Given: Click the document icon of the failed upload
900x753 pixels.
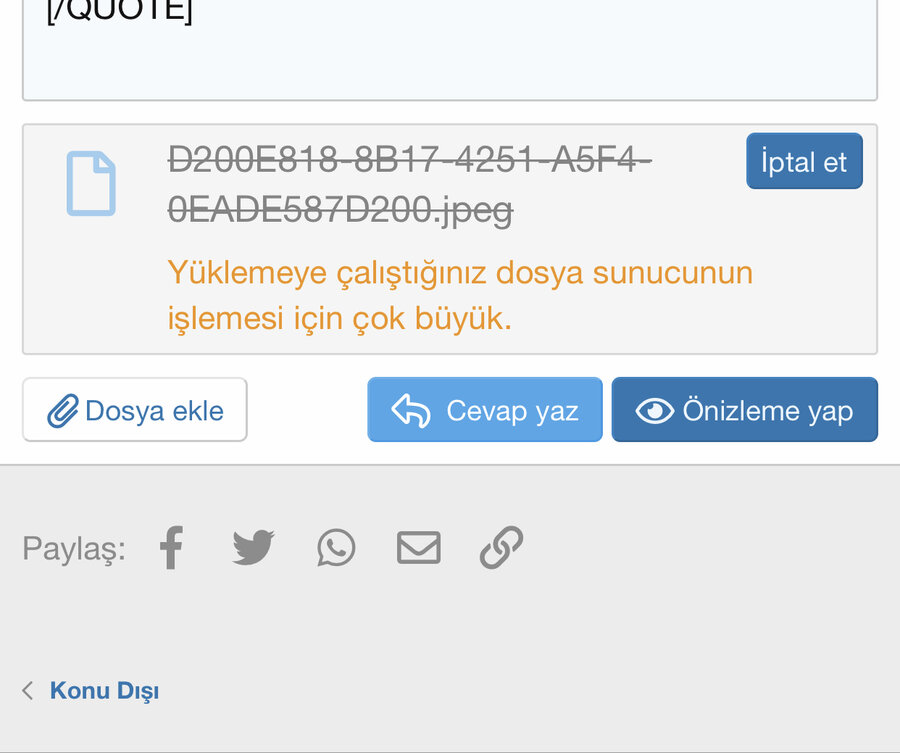Looking at the screenshot, I should (91, 184).
